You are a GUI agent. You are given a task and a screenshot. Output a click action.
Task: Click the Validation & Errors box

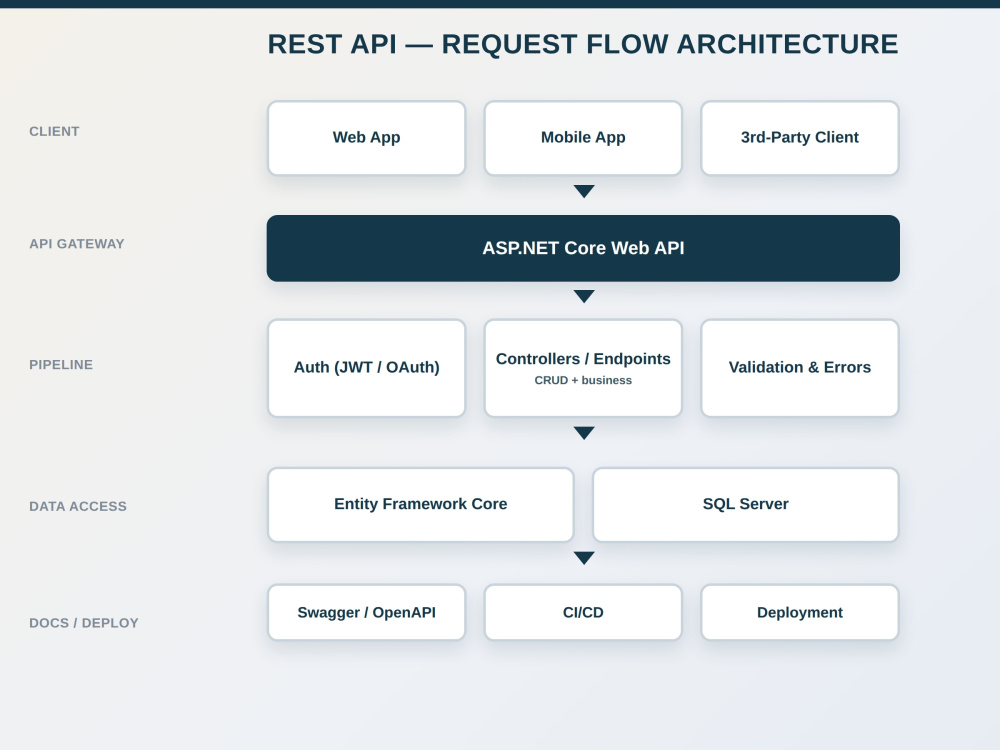click(x=800, y=368)
